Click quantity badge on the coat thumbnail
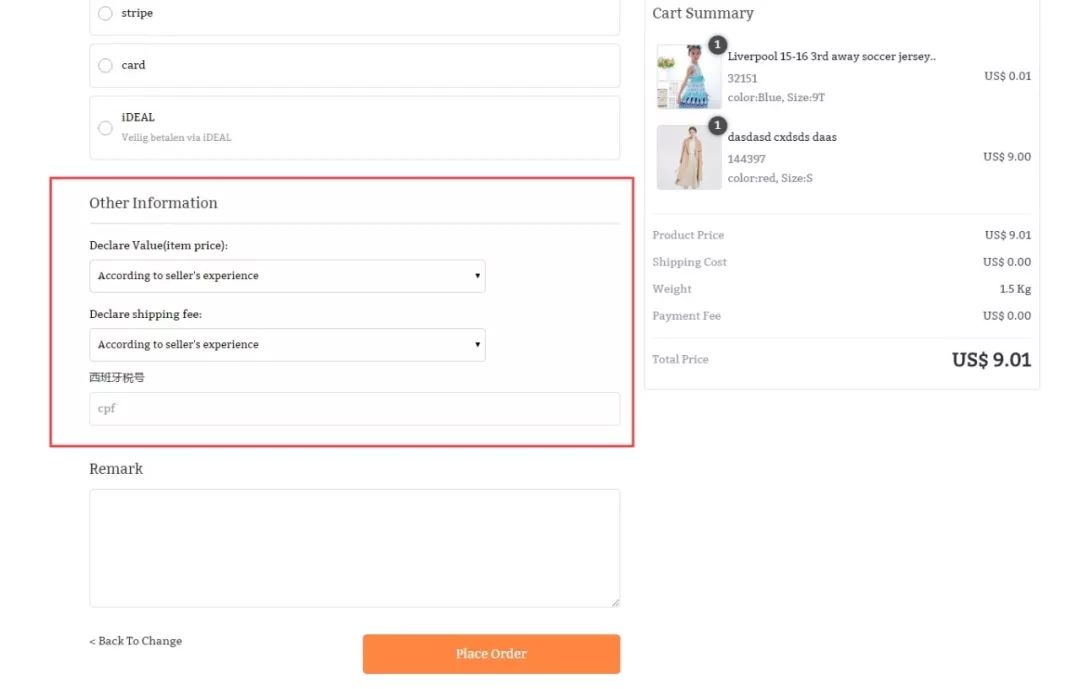 point(717,126)
